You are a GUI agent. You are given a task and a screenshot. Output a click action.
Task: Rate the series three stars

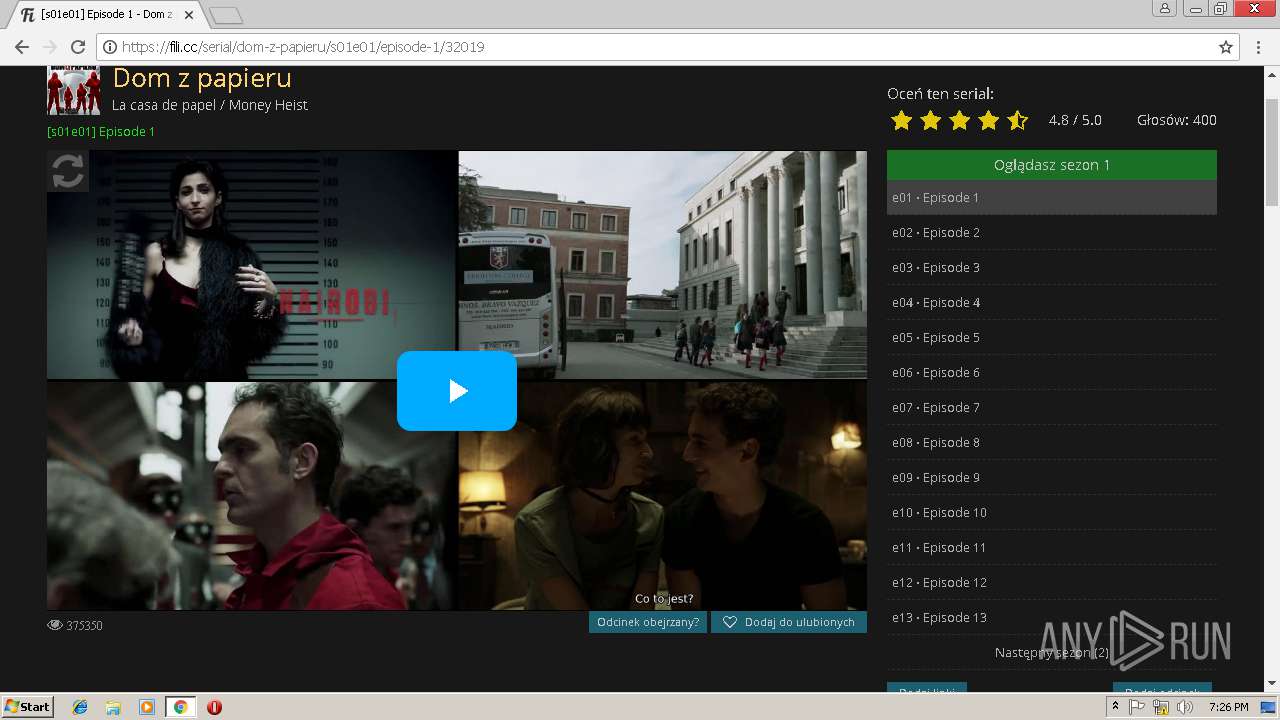click(x=959, y=120)
